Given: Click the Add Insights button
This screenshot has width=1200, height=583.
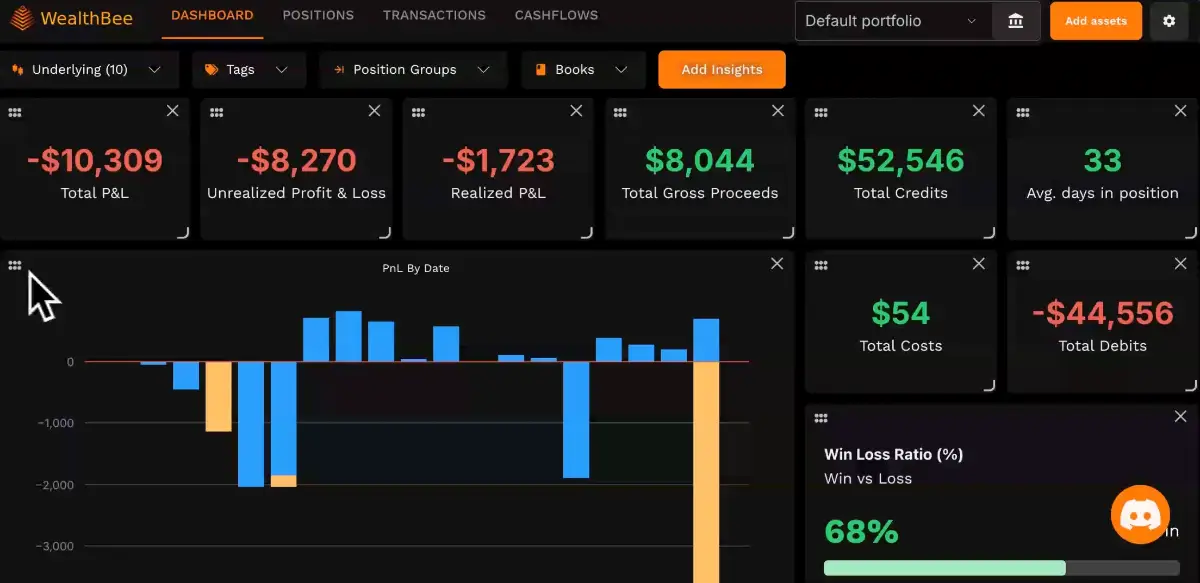Looking at the screenshot, I should coord(721,69).
